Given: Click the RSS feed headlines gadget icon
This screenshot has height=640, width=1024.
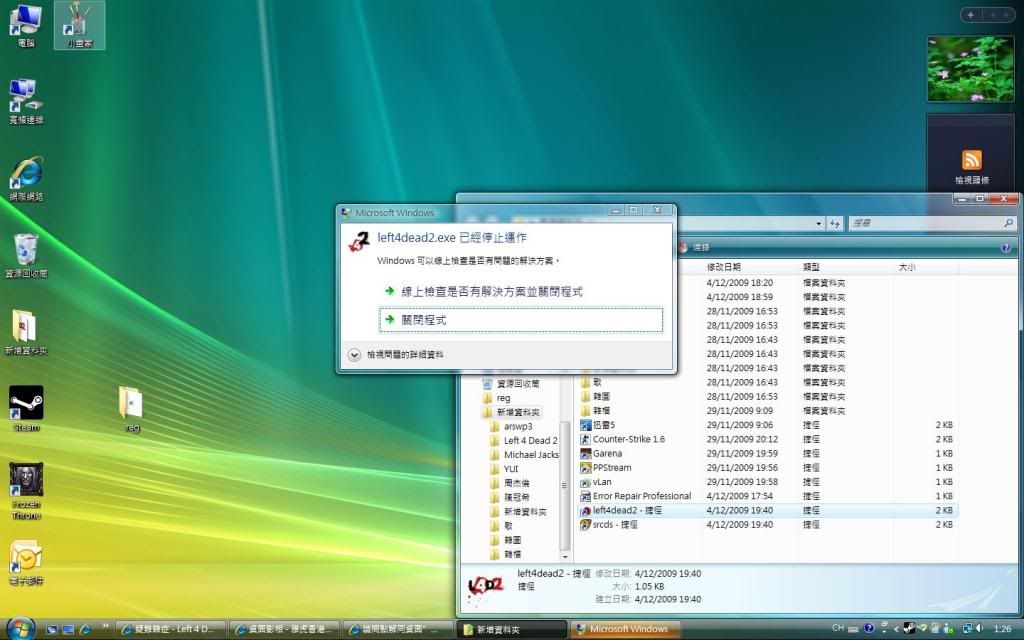Looking at the screenshot, I should coord(971,160).
